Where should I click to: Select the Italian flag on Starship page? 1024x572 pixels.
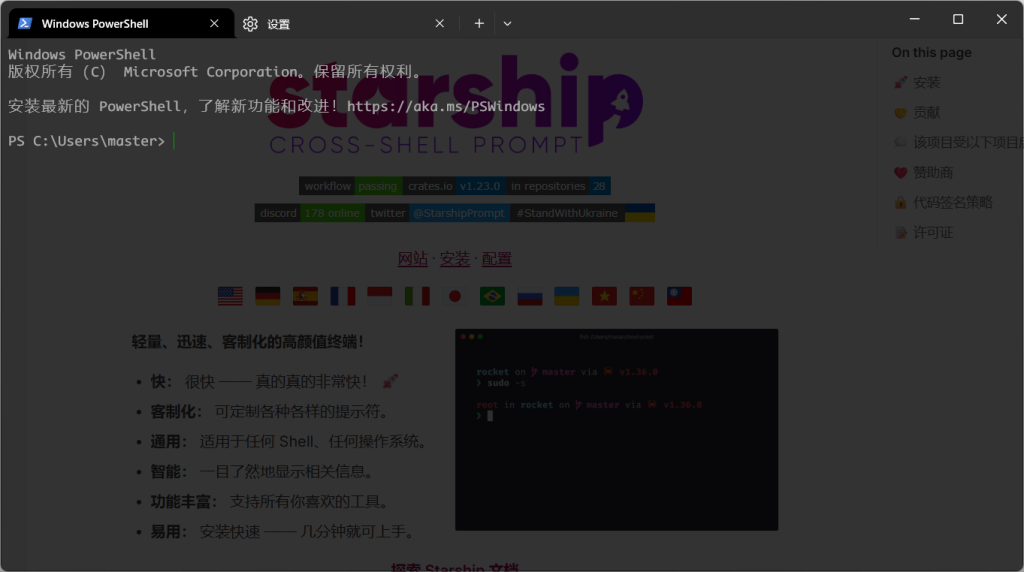[x=417, y=296]
